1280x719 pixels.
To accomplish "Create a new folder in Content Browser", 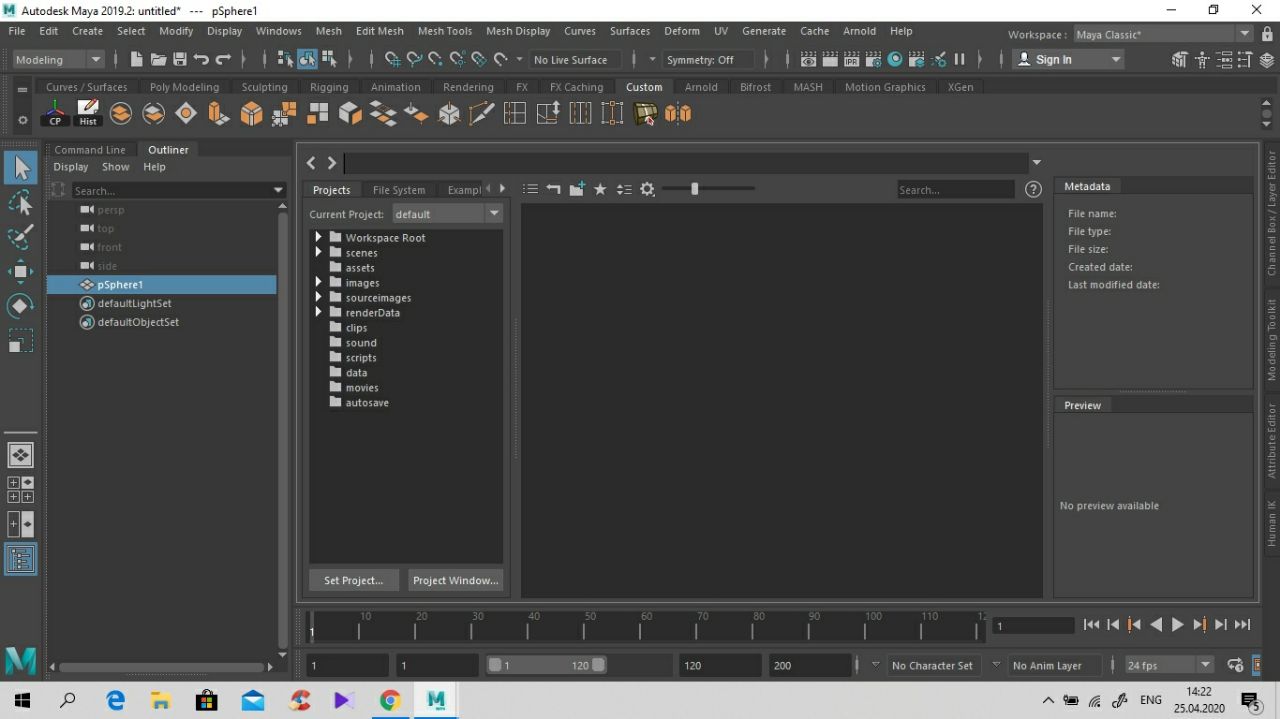I will click(577, 189).
